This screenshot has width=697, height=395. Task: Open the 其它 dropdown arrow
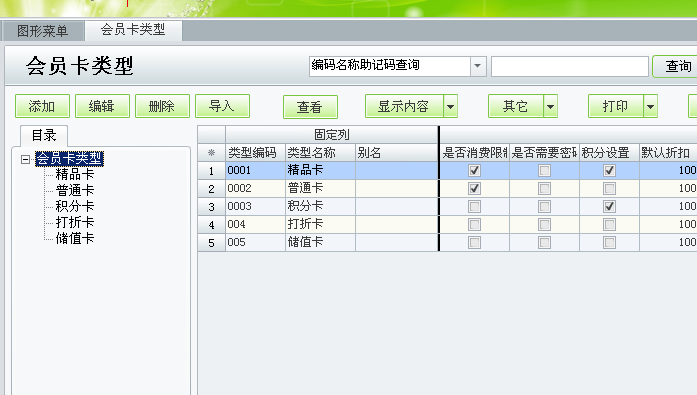(550, 107)
